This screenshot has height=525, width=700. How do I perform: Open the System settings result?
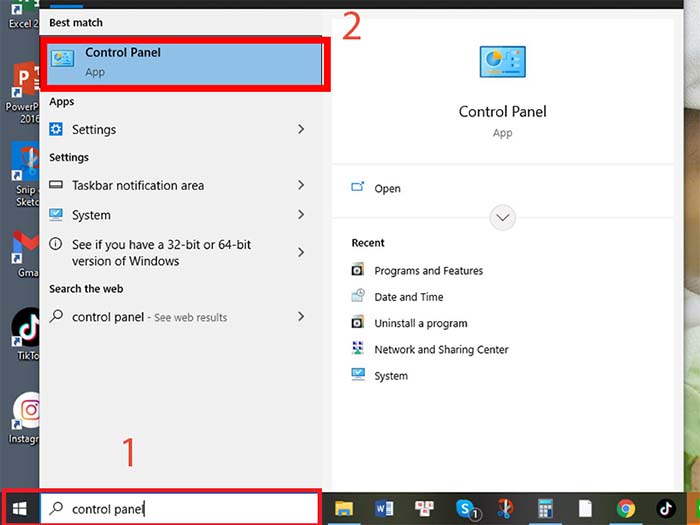tap(179, 215)
